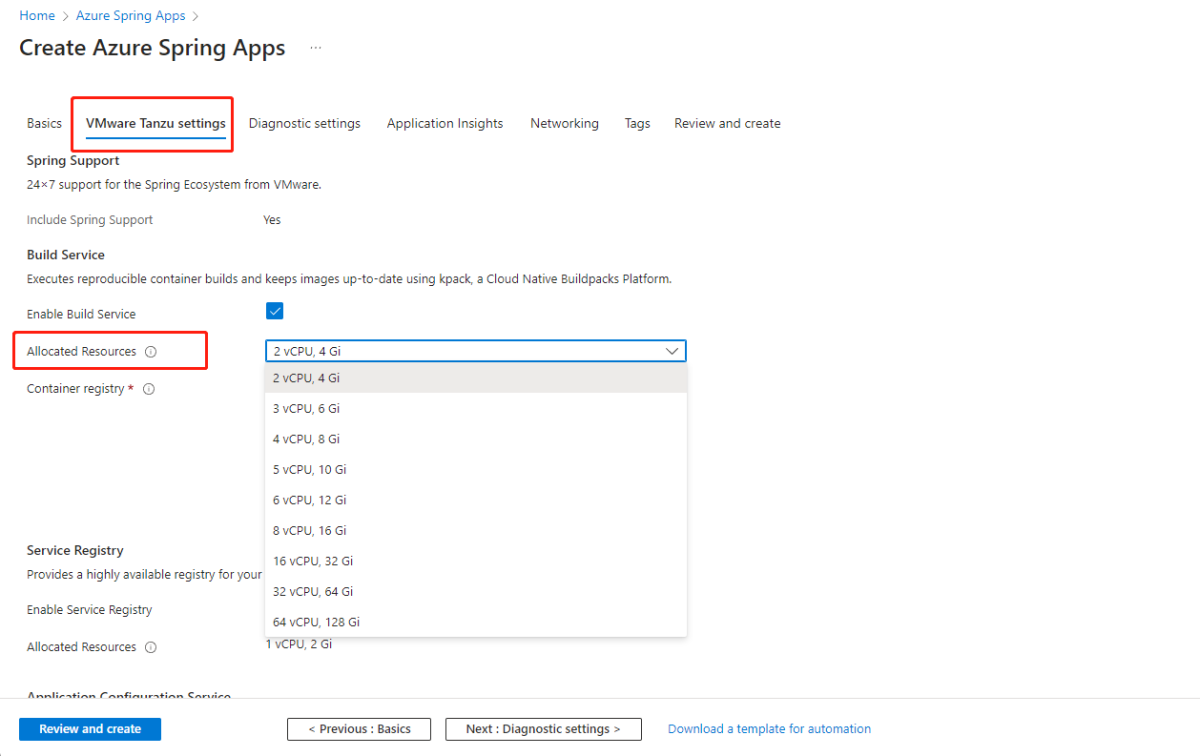This screenshot has width=1200, height=756.
Task: Open Download a template for automation link
Action: click(770, 729)
